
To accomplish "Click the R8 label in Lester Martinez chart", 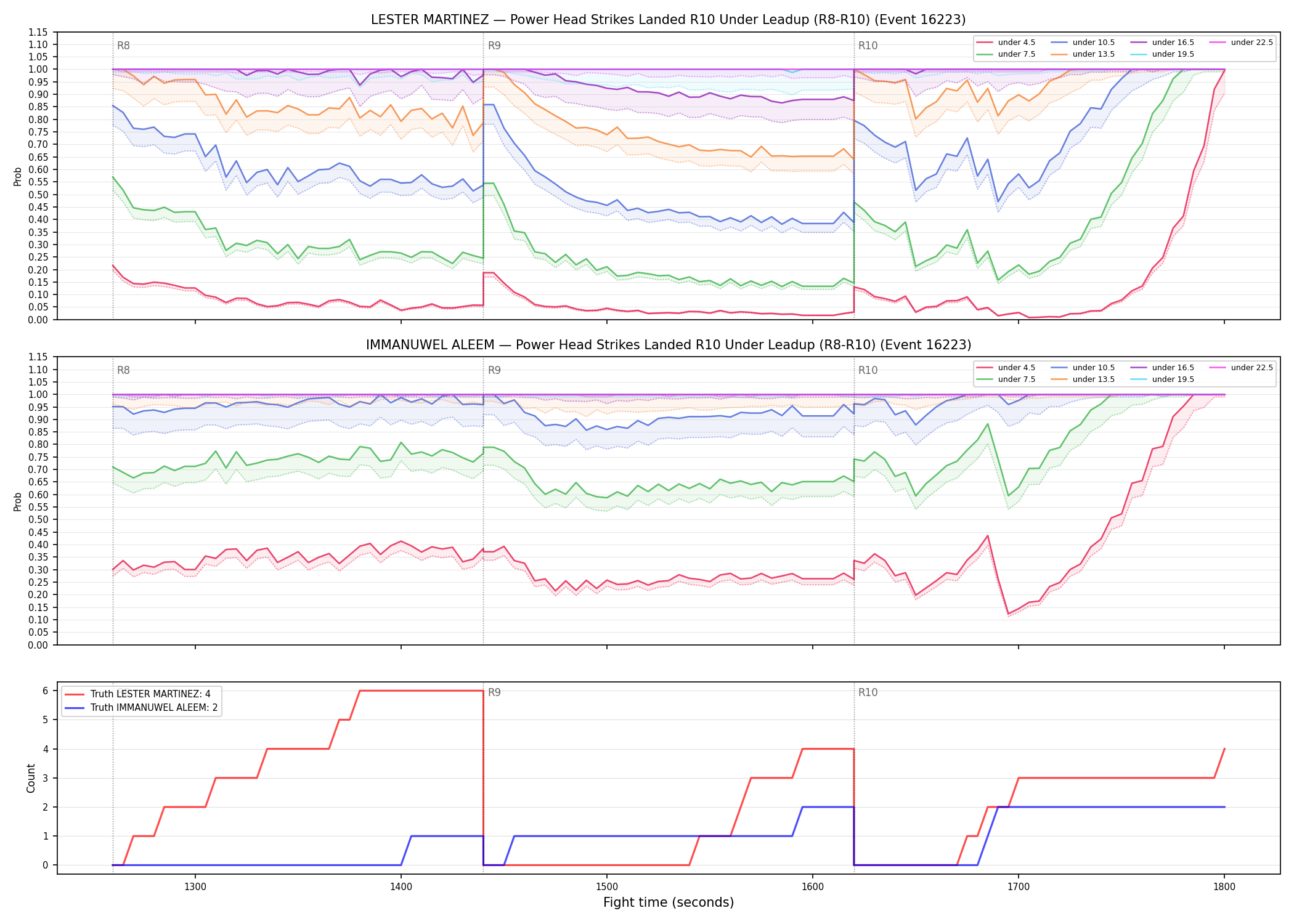I will coord(123,46).
